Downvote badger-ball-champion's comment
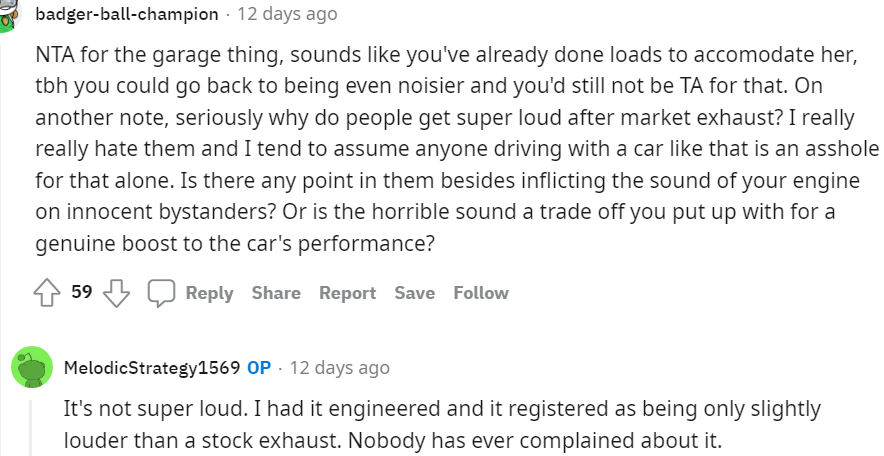The width and height of the screenshot is (884, 456). 117,293
